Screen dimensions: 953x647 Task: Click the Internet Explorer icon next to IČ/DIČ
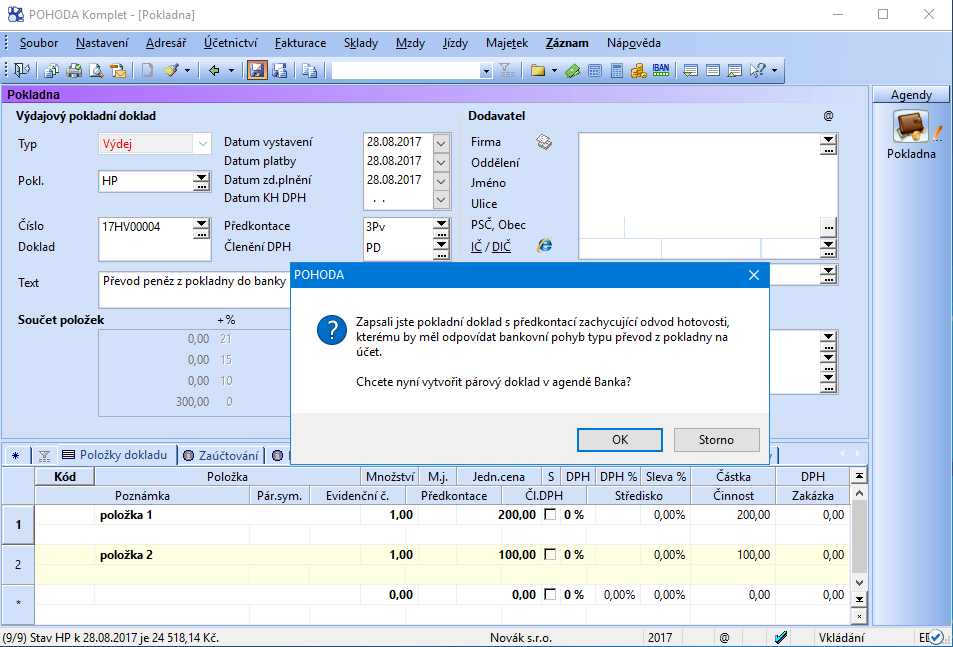(x=545, y=245)
